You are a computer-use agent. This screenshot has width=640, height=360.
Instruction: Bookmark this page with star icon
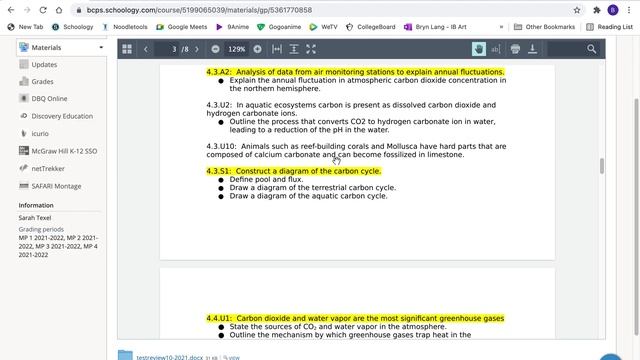coord(577,10)
